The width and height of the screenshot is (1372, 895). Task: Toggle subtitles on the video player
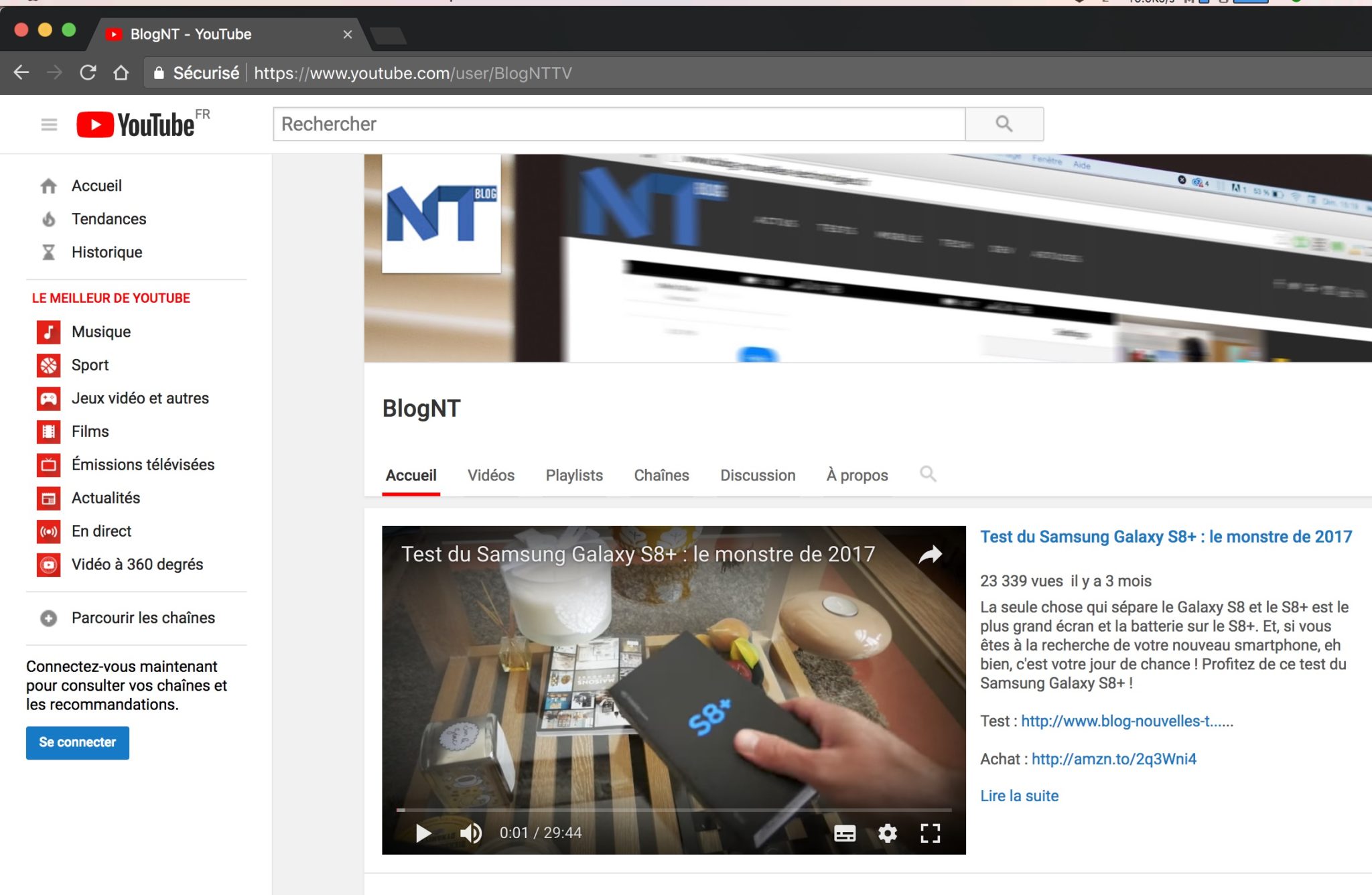[x=844, y=833]
